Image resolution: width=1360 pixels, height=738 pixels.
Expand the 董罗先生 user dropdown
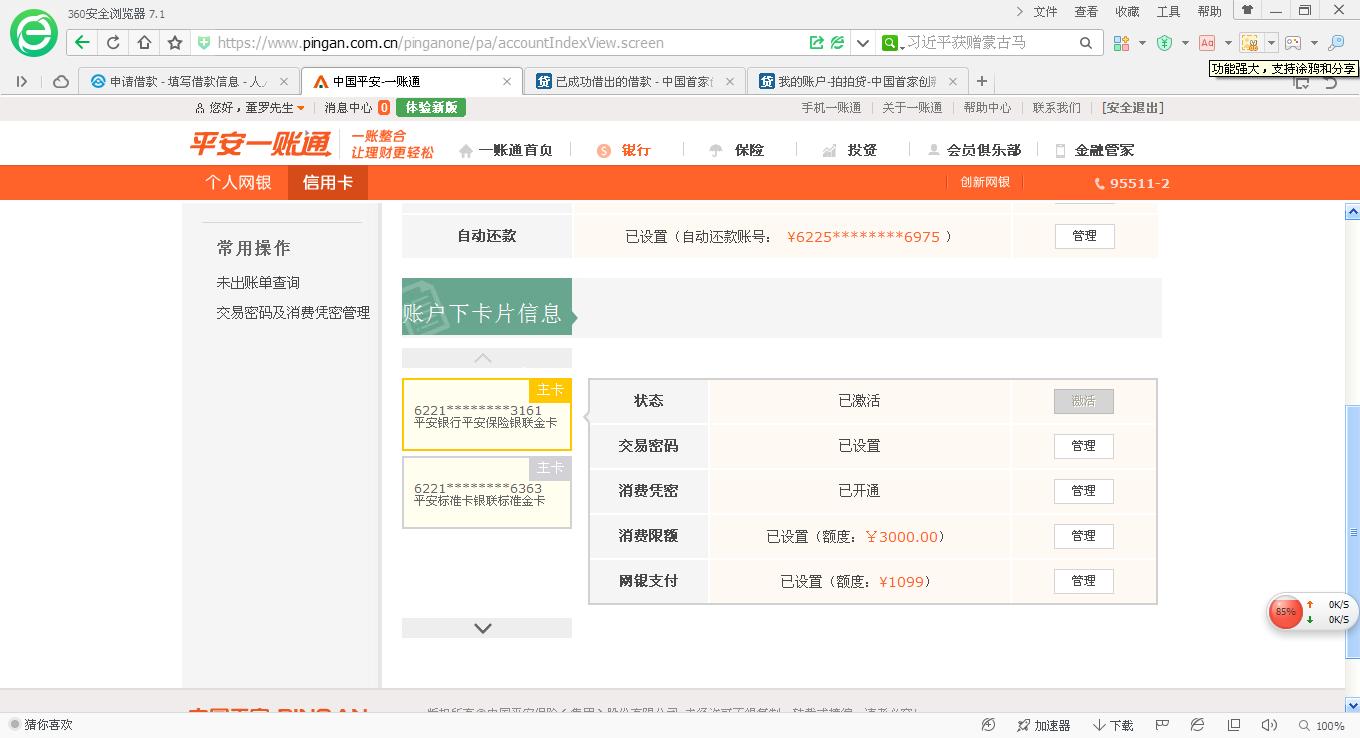tap(300, 108)
